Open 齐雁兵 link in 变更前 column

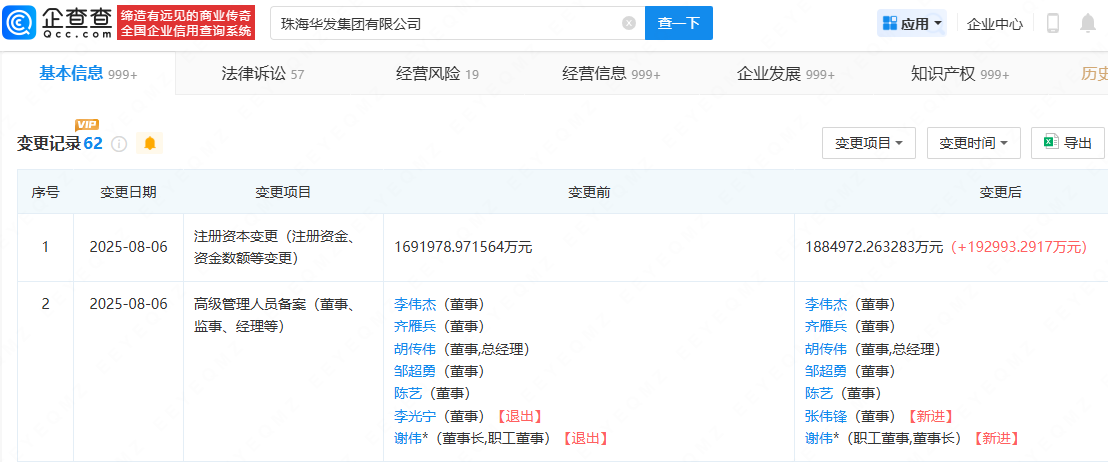pos(415,326)
